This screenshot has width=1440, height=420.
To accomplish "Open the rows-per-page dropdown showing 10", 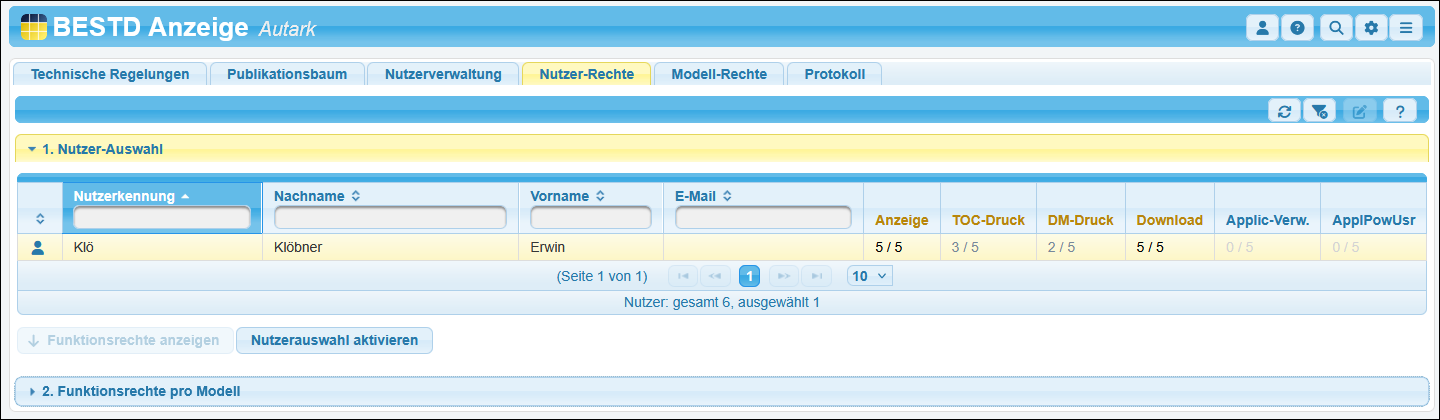I will [x=869, y=276].
